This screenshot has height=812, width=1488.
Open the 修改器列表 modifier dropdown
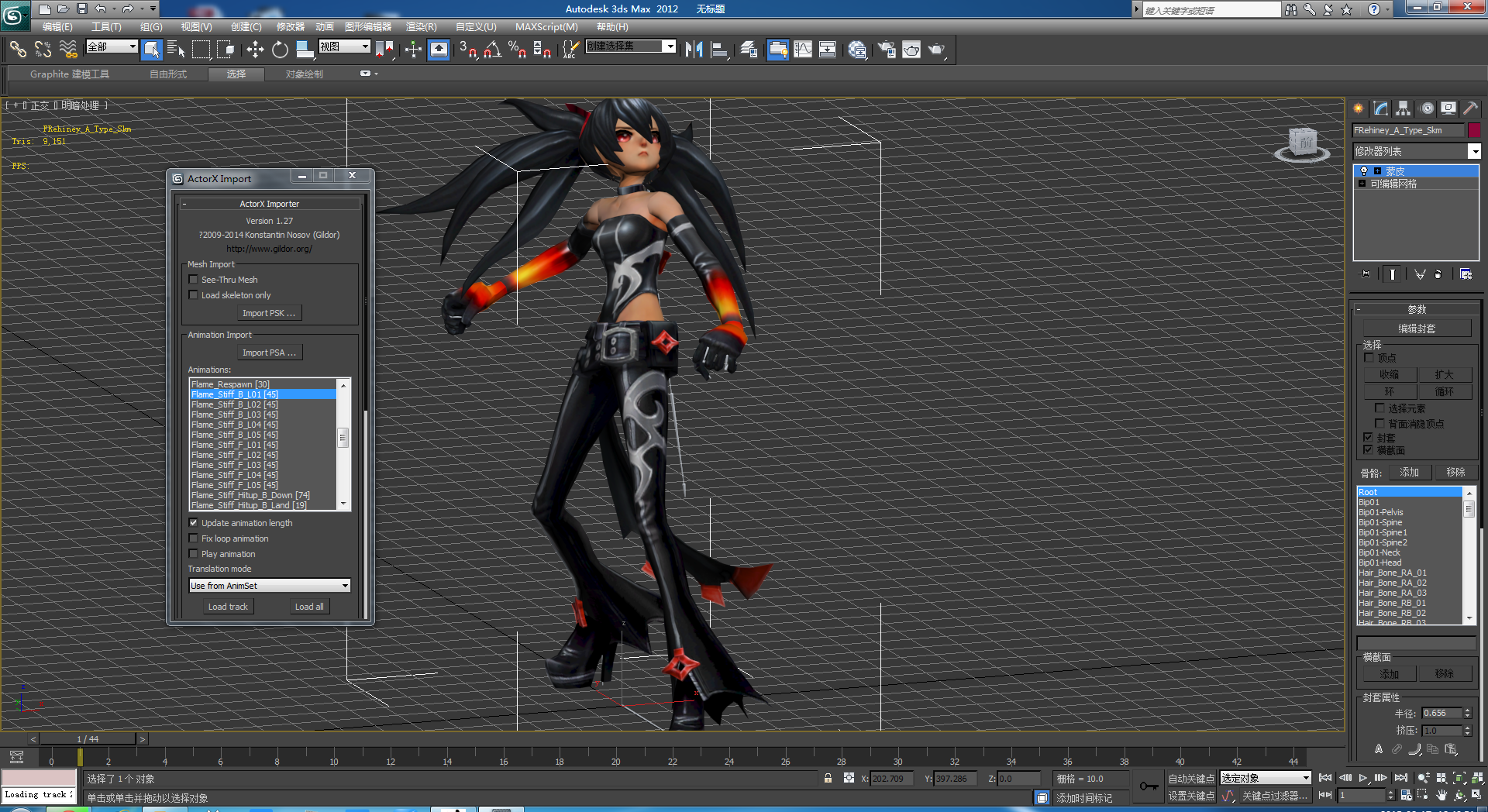click(x=1417, y=151)
